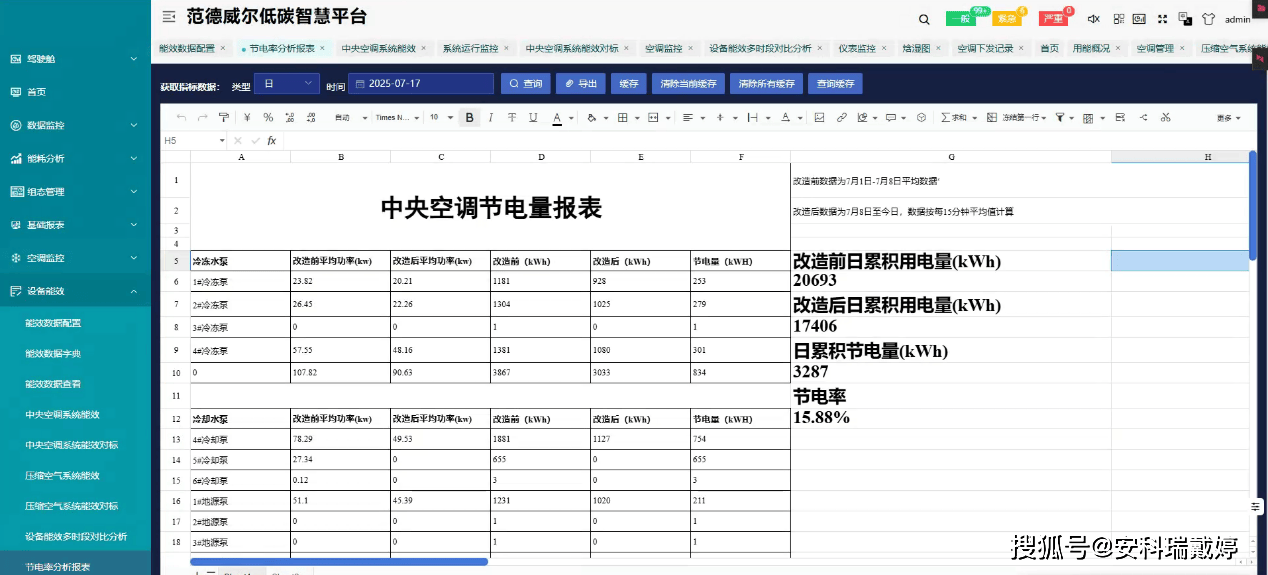The width and height of the screenshot is (1268, 575).
Task: Toggle fullscreen mode icon
Action: point(1163,19)
